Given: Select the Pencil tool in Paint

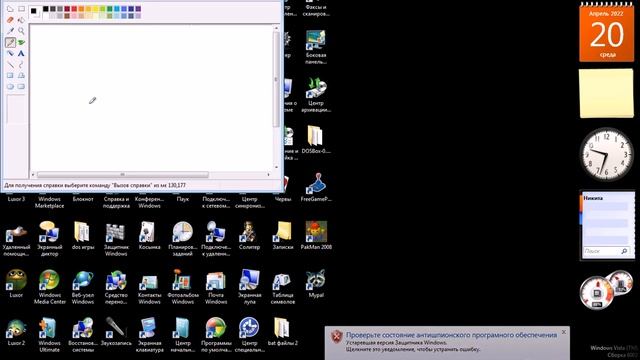Looking at the screenshot, I should click(x=10, y=42).
